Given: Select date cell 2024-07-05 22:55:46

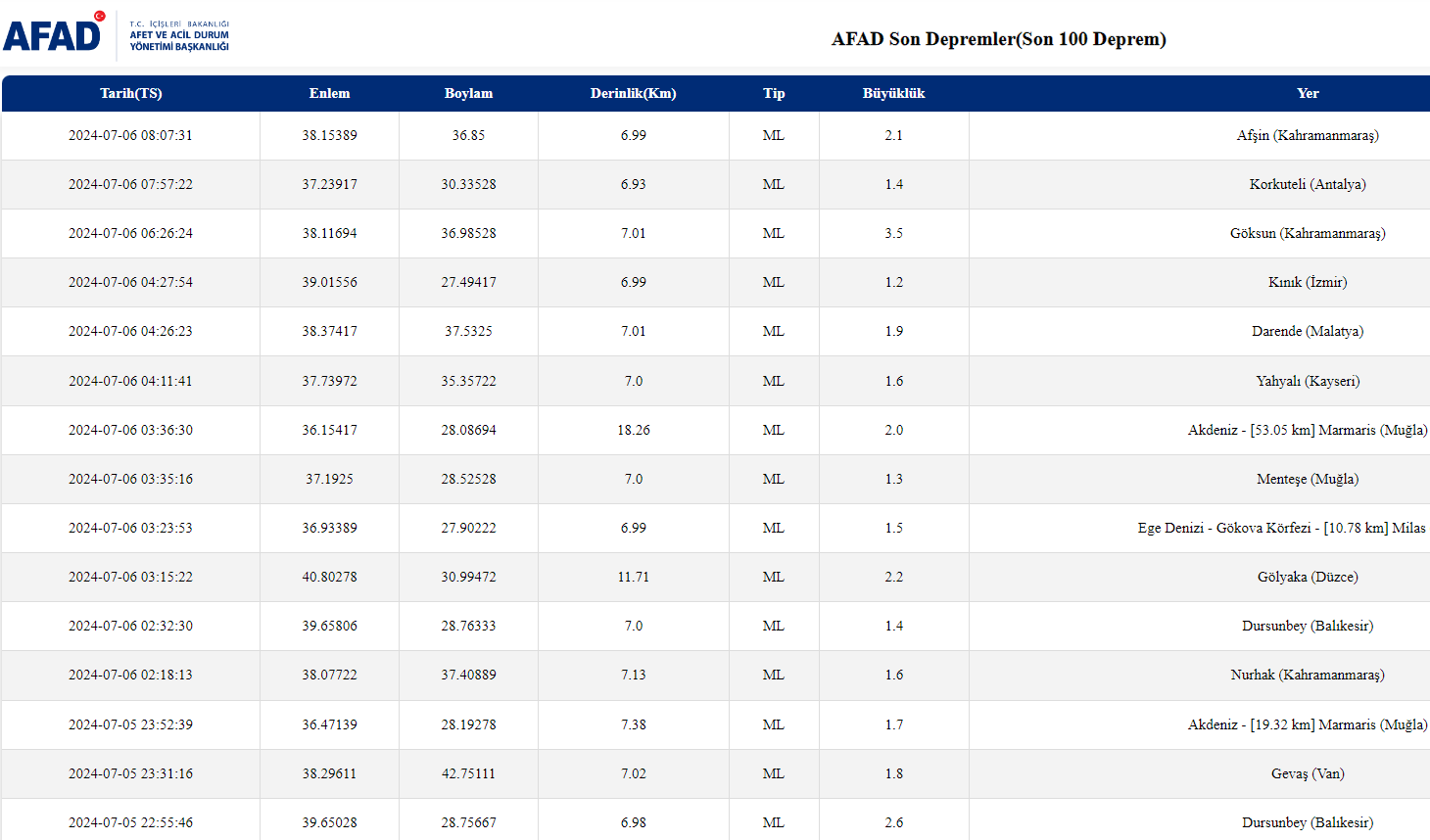Looking at the screenshot, I should click(130, 822).
